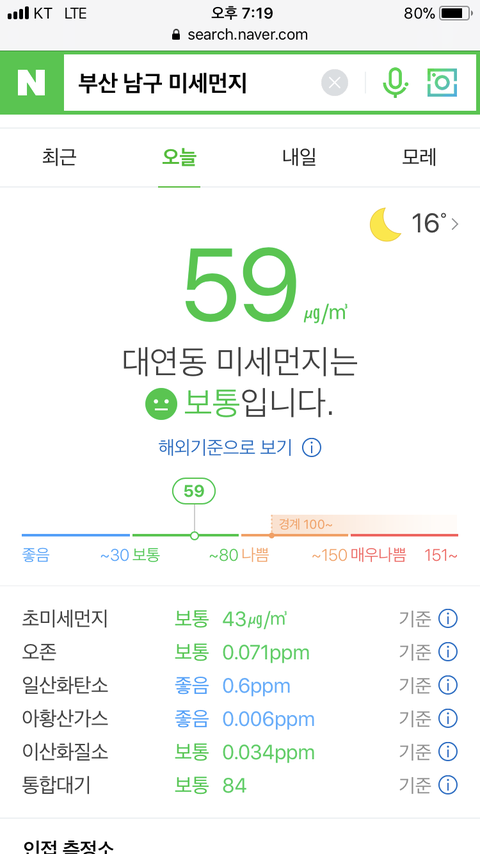Switch to the 최근 tab
Screen dimensions: 480x854
coord(59,157)
